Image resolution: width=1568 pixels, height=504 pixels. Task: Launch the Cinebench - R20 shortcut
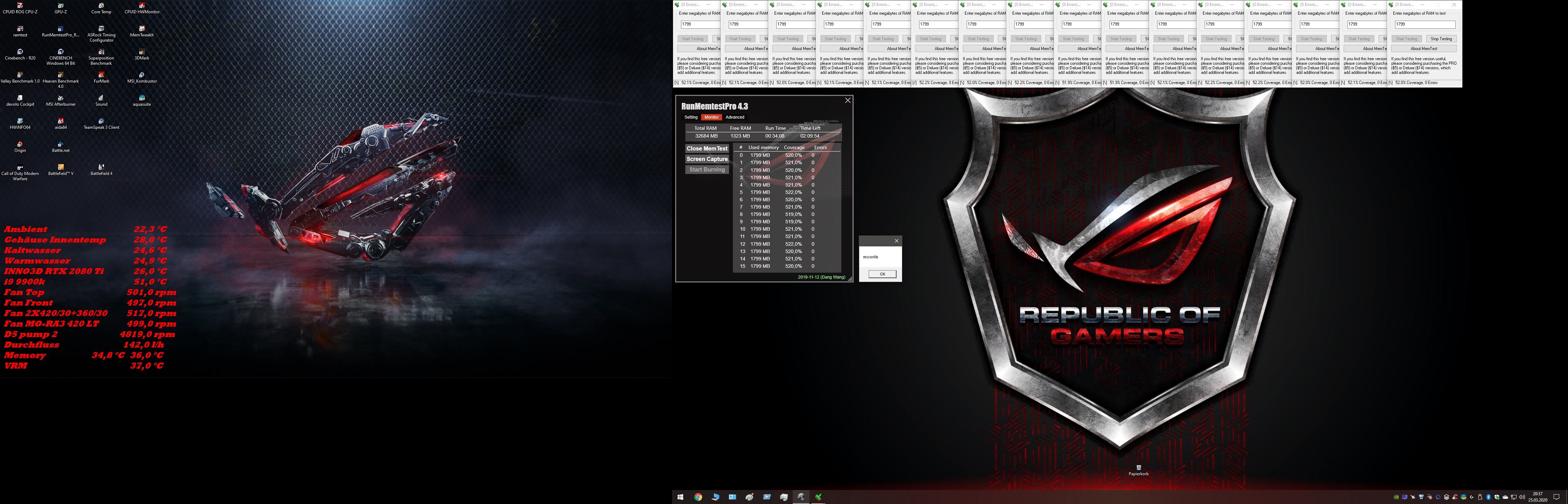click(20, 54)
